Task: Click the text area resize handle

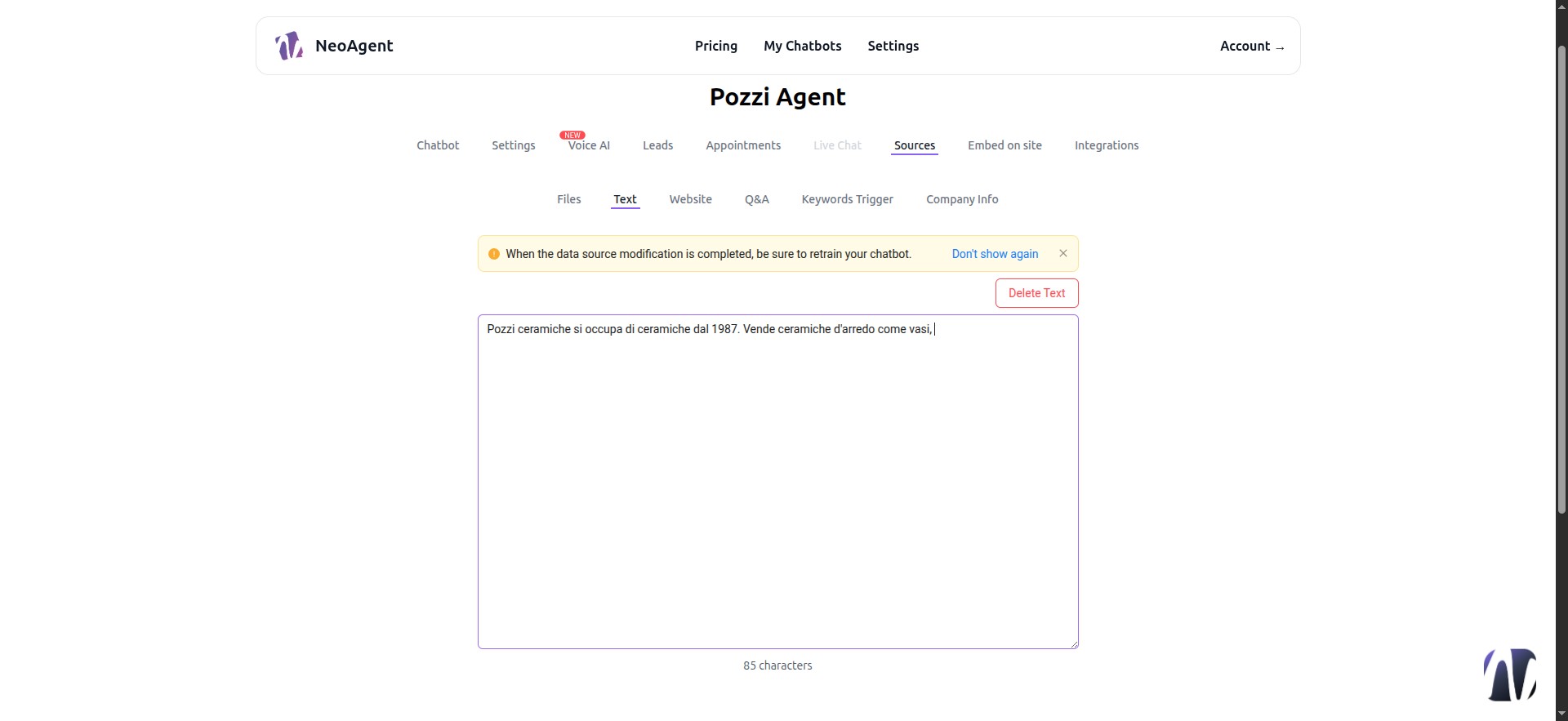Action: point(1073,643)
